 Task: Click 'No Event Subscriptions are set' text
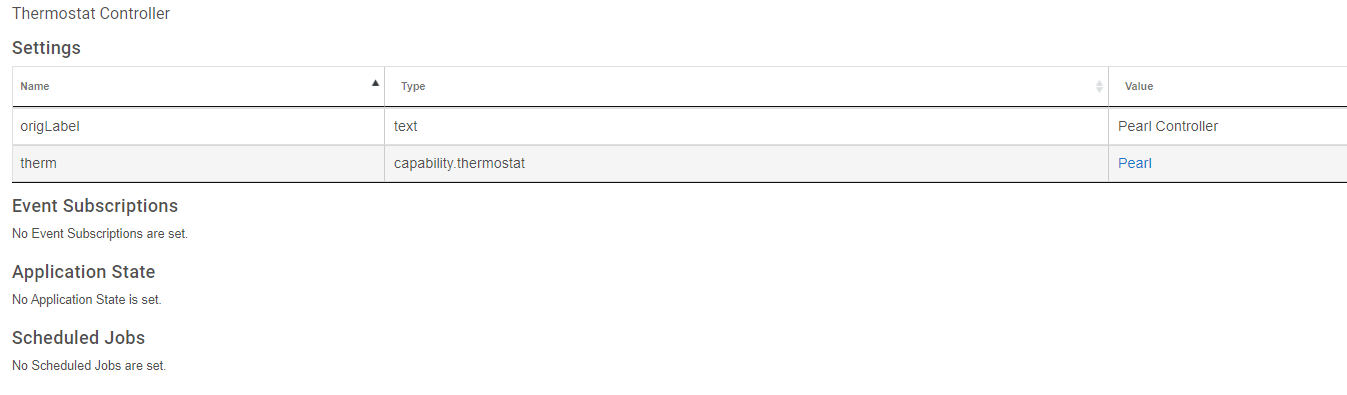click(x=100, y=234)
